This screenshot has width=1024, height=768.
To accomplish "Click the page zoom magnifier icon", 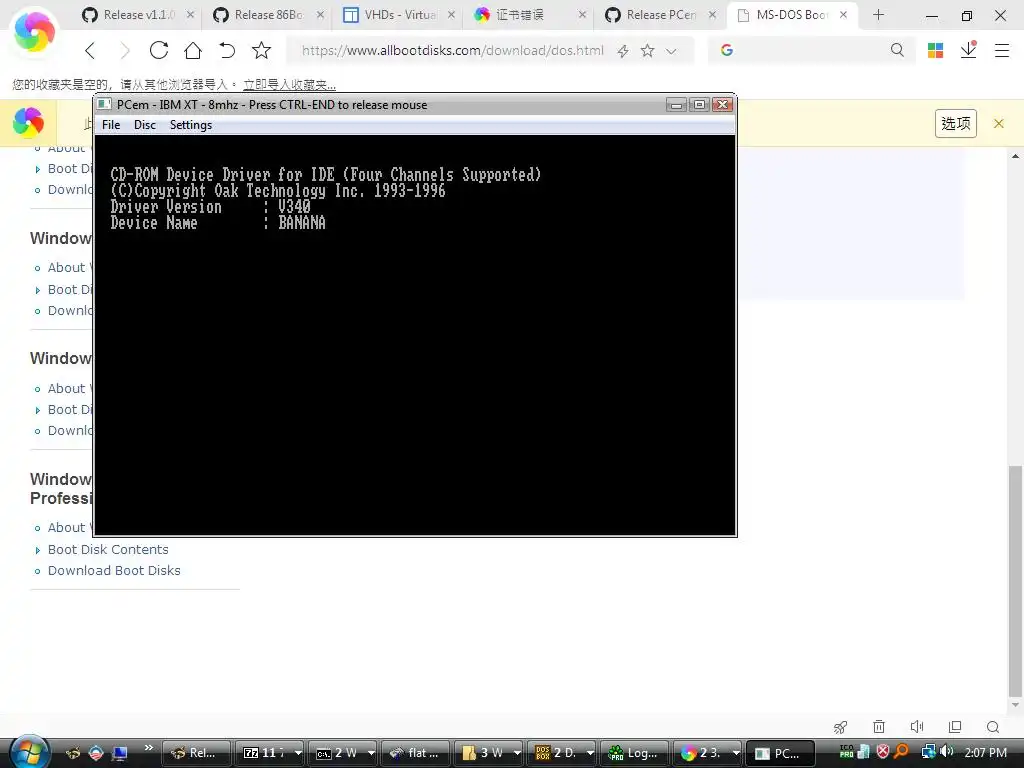I will coord(993,727).
